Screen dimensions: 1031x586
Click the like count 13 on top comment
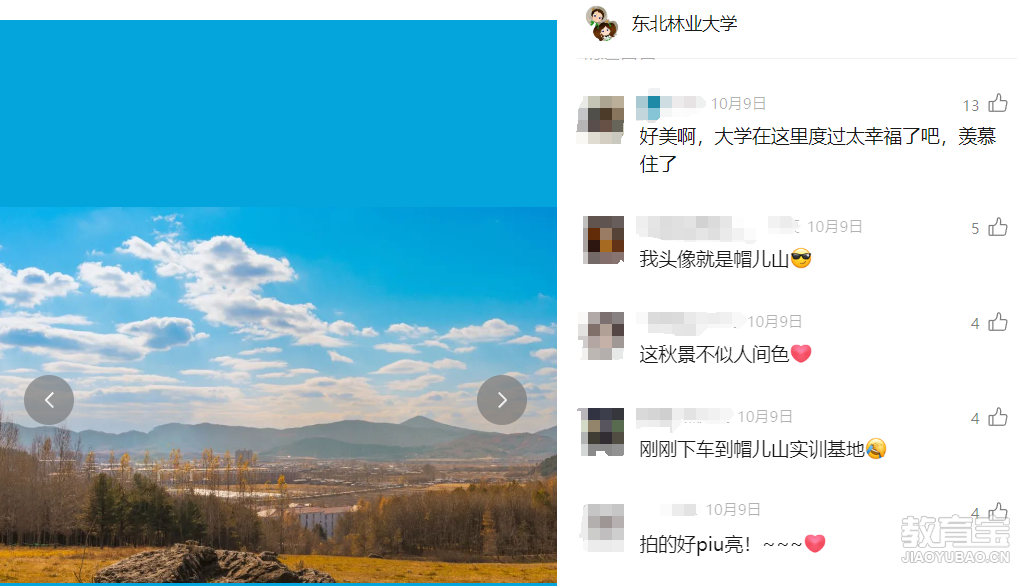(x=971, y=105)
